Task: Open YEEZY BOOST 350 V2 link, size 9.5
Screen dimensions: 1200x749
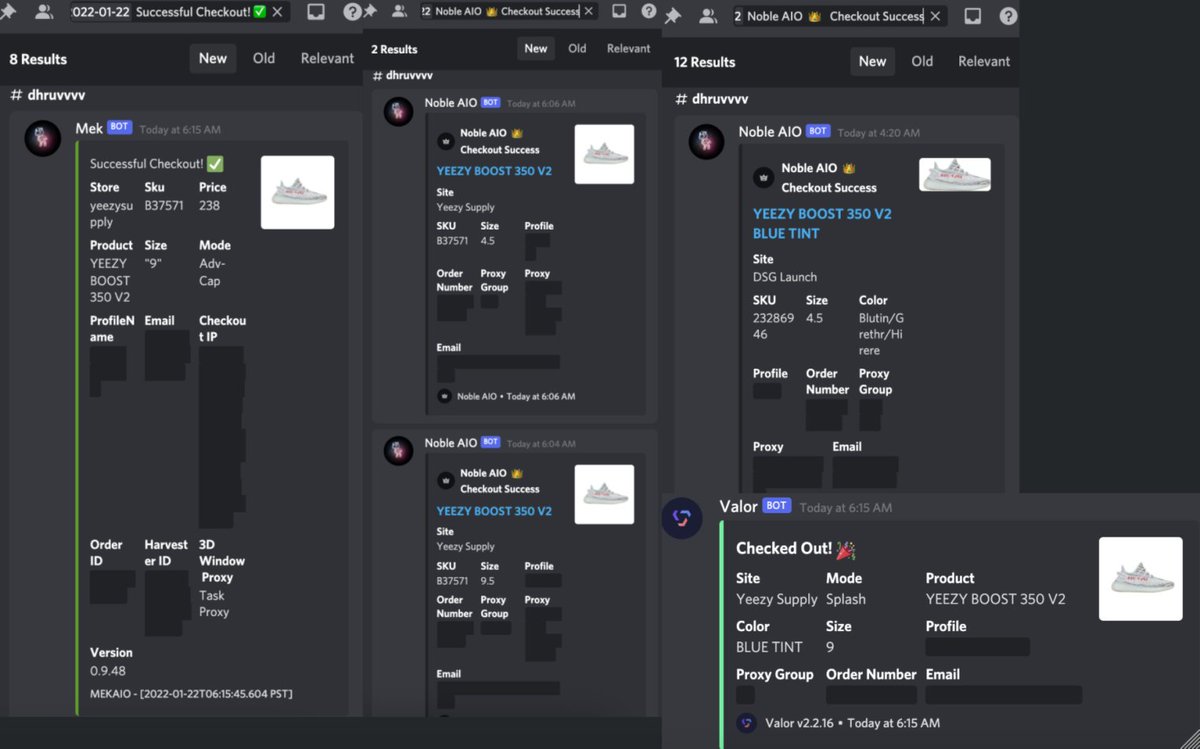Action: [494, 511]
